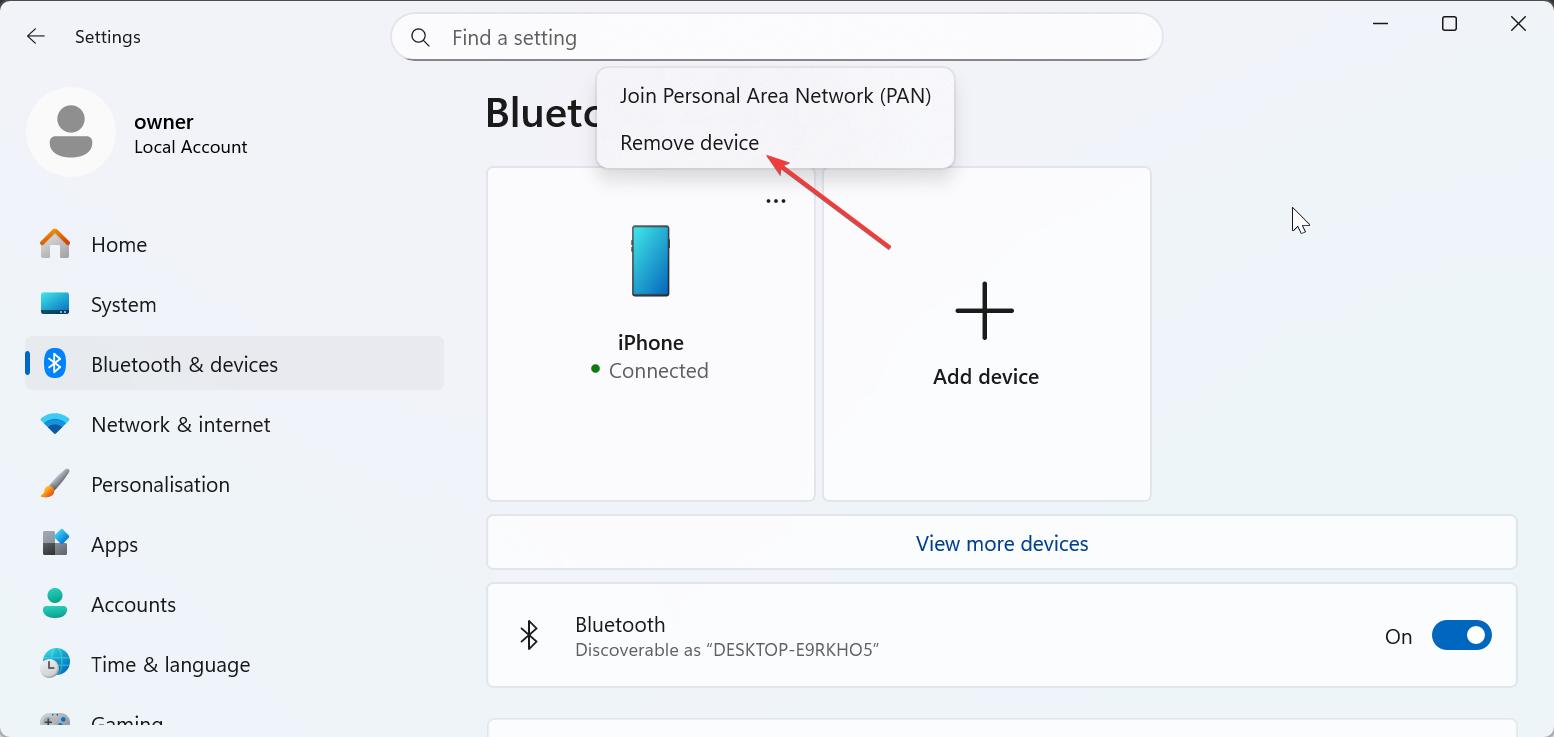The image size is (1554, 737).
Task: Turn off the Bluetooth toggle
Action: 1461,636
